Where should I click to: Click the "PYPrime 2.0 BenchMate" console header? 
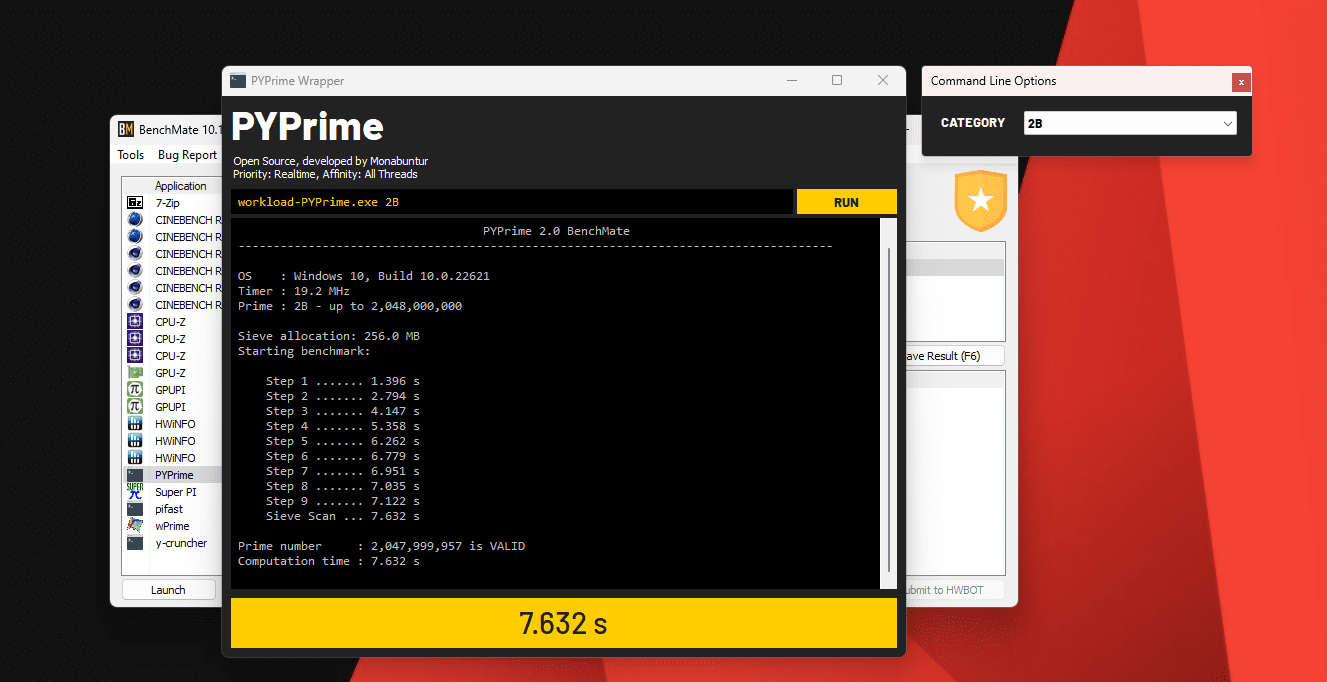tap(556, 231)
